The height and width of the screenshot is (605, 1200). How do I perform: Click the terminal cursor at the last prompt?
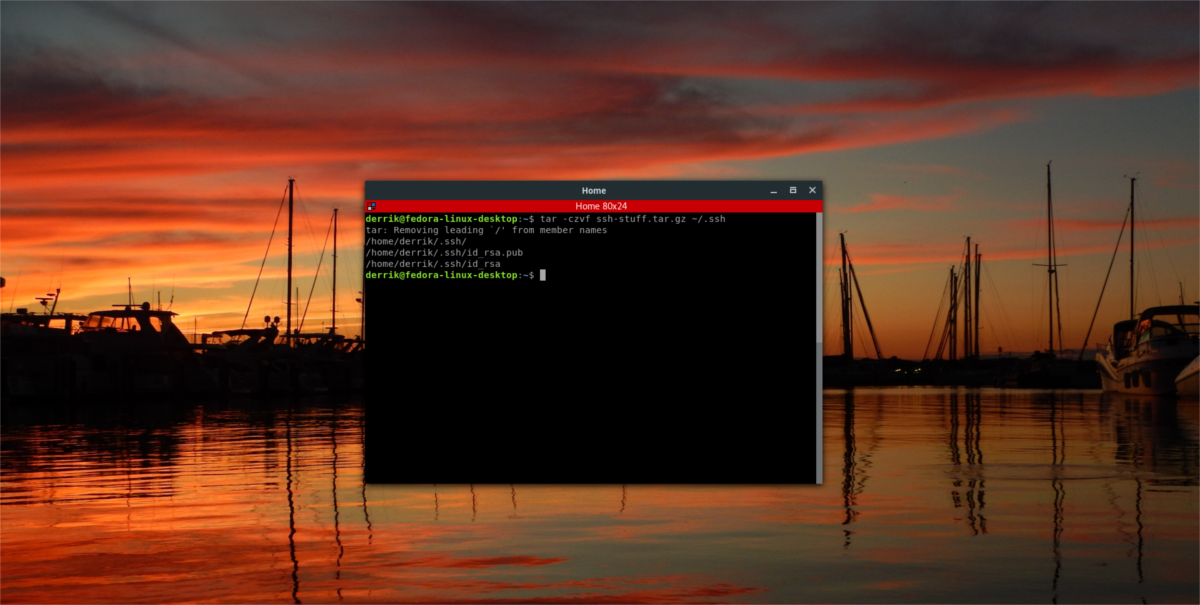pos(543,274)
